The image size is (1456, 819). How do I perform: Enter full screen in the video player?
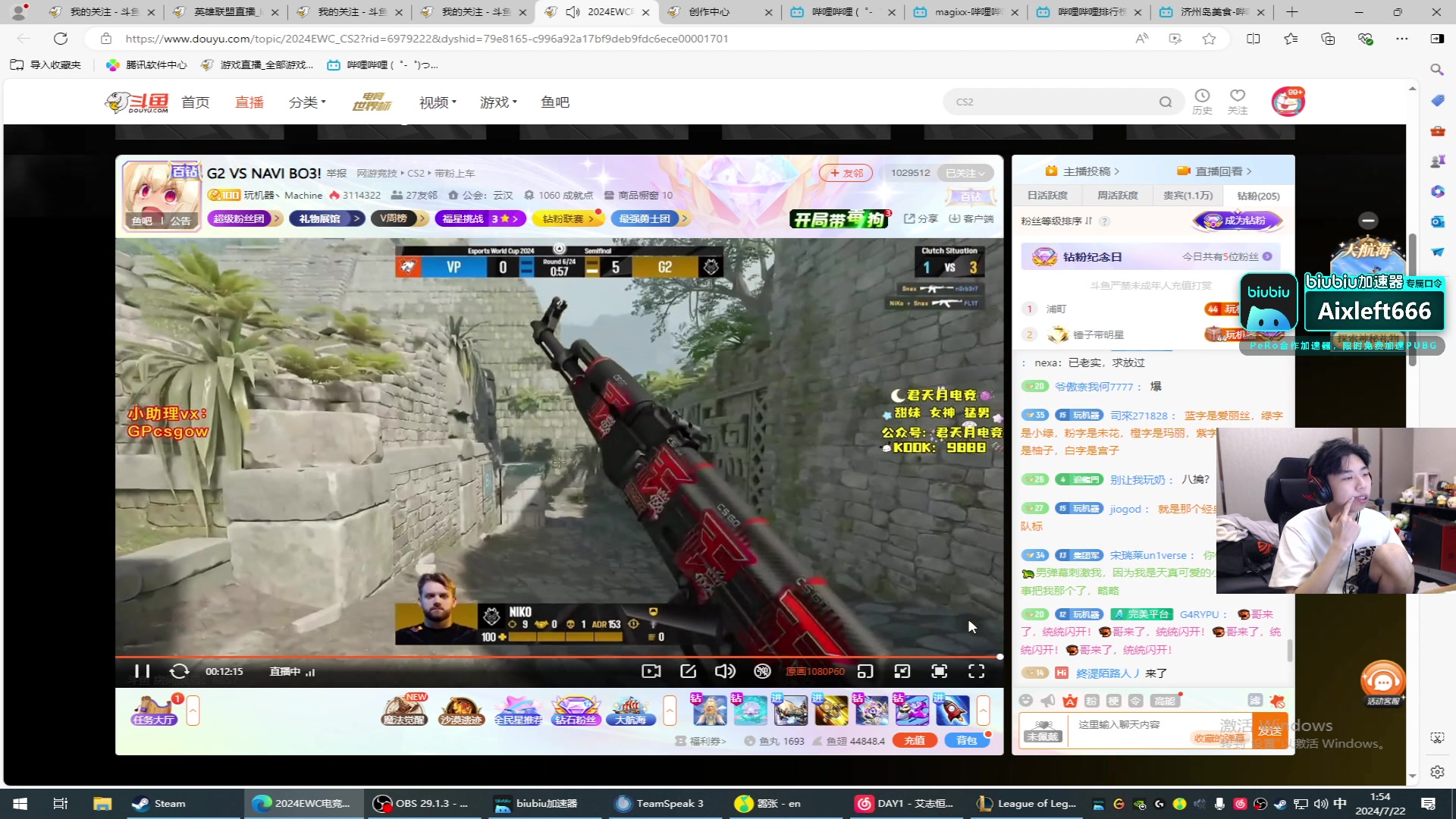pyautogui.click(x=977, y=671)
